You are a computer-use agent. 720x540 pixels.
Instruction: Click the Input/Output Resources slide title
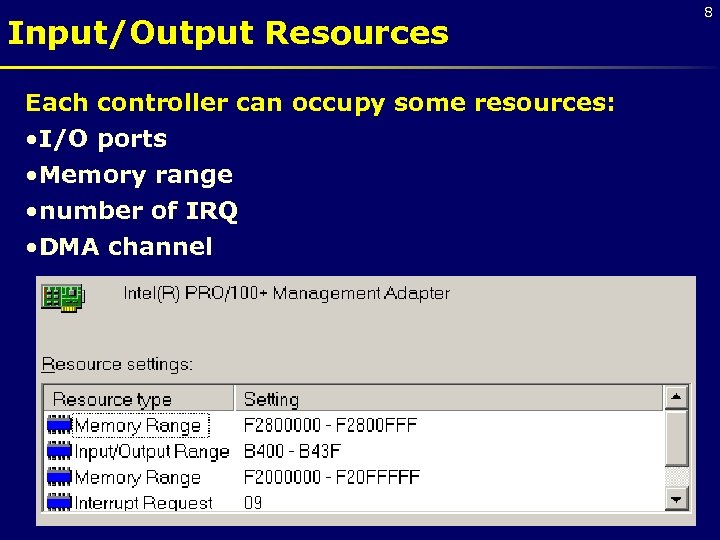pos(228,34)
